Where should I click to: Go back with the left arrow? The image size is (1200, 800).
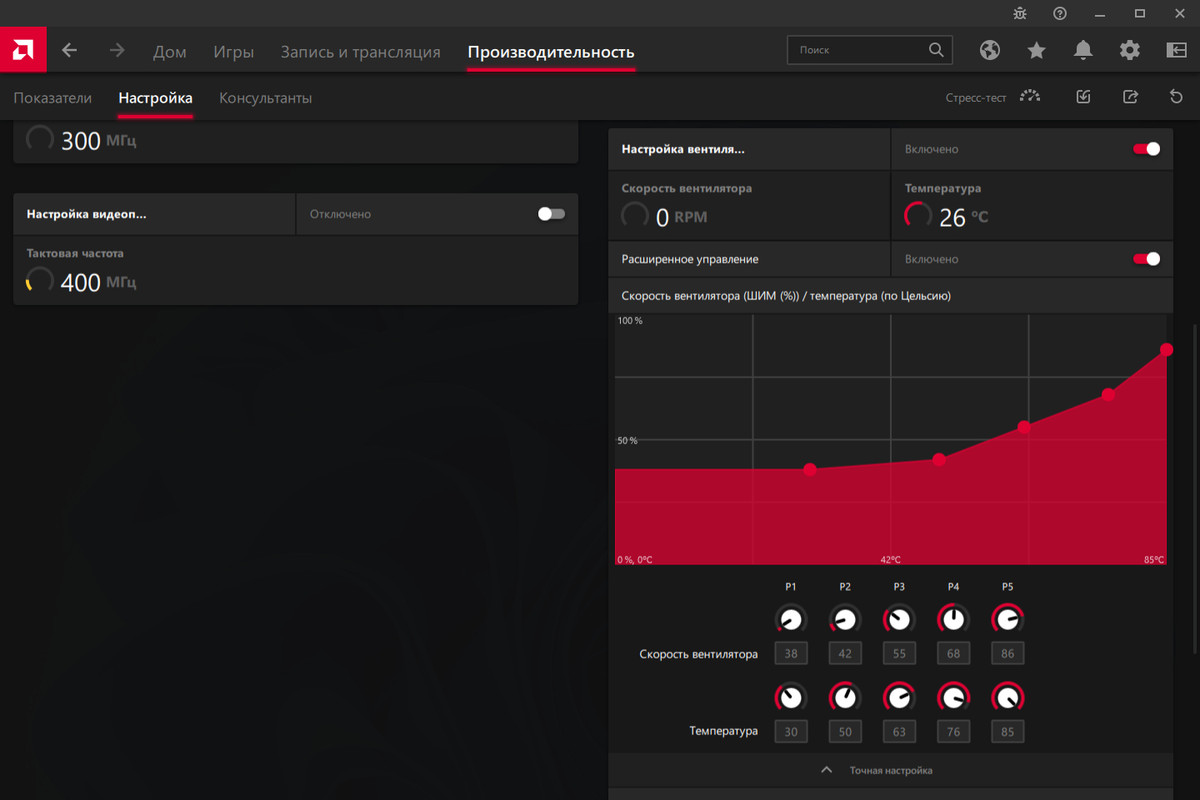(x=69, y=50)
